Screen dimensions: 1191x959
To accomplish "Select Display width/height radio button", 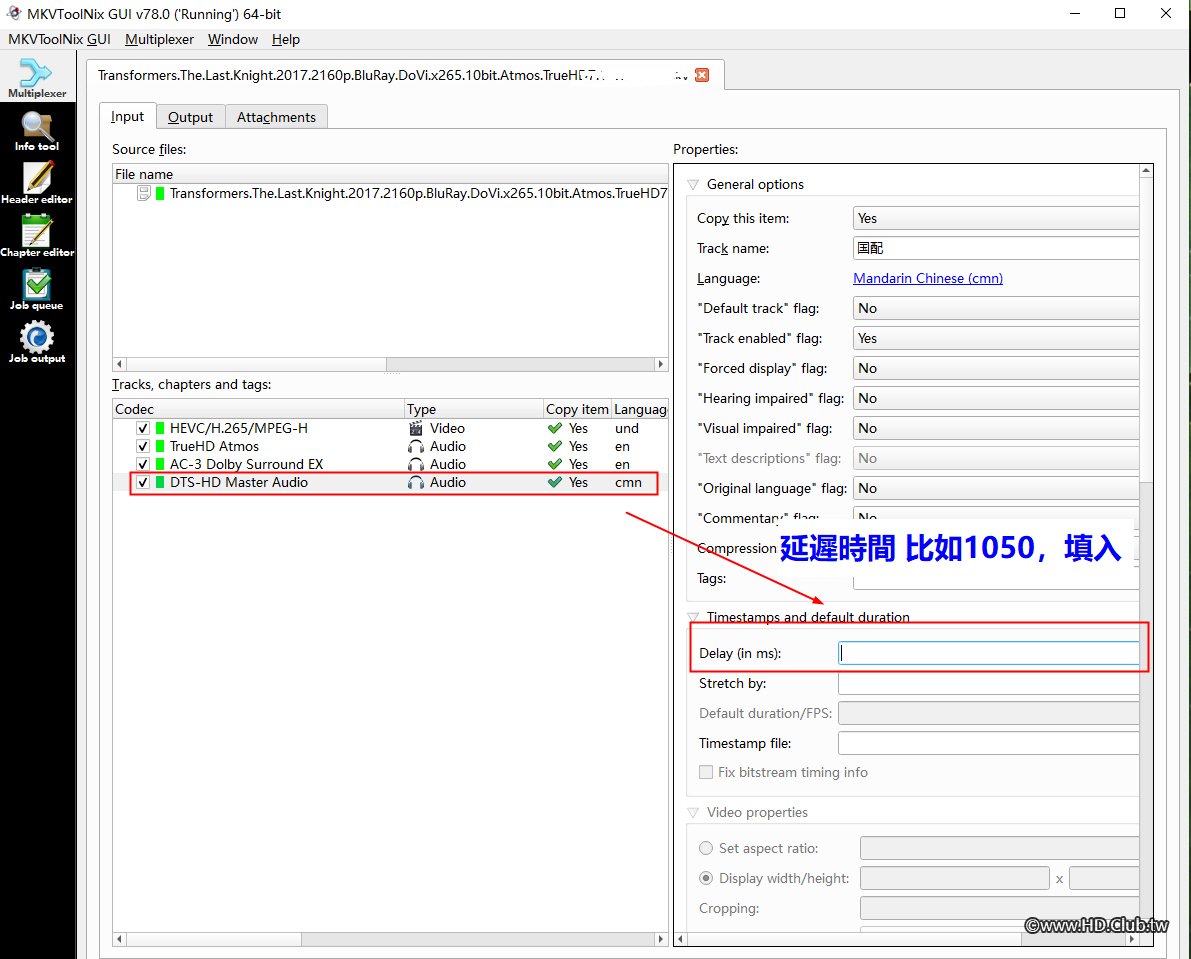I will click(706, 879).
